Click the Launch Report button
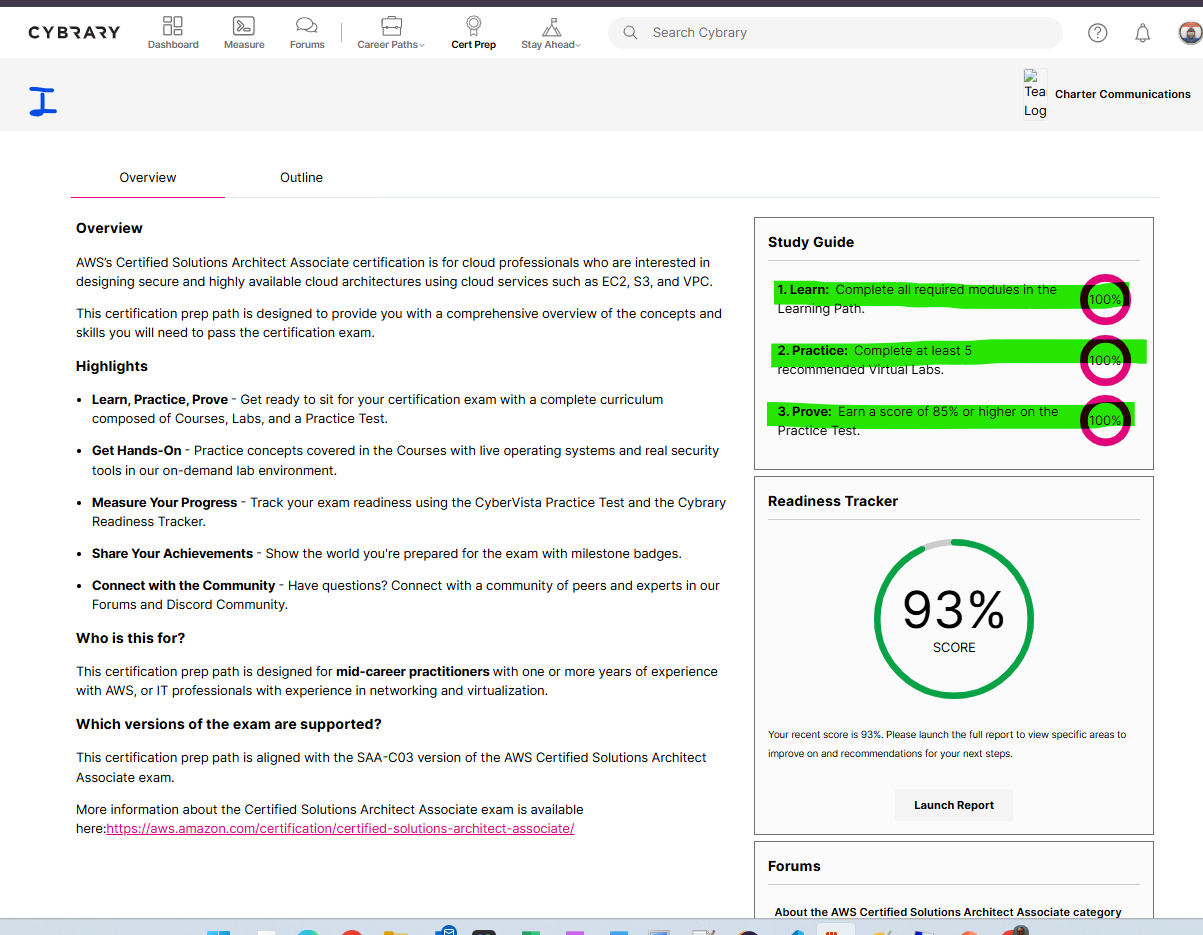 [x=953, y=805]
